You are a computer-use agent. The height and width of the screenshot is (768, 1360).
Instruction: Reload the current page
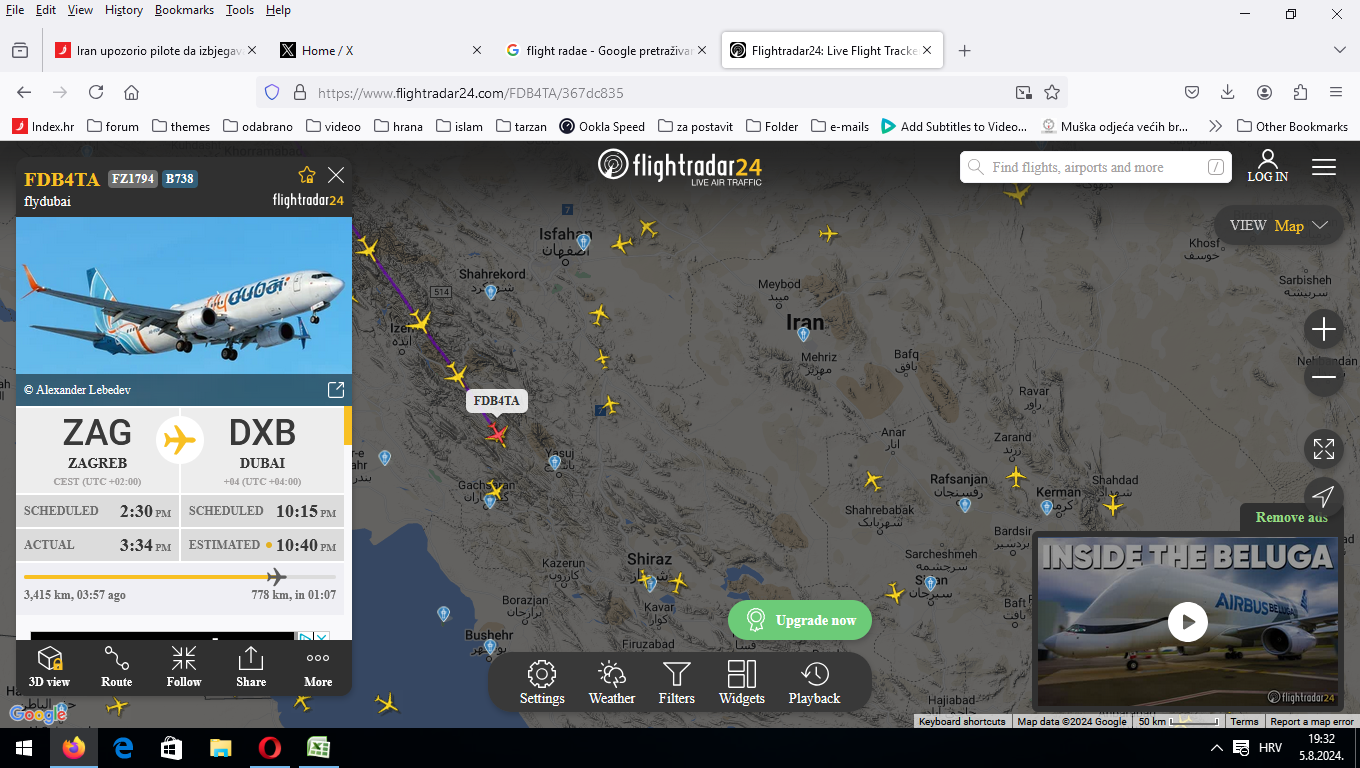click(96, 92)
